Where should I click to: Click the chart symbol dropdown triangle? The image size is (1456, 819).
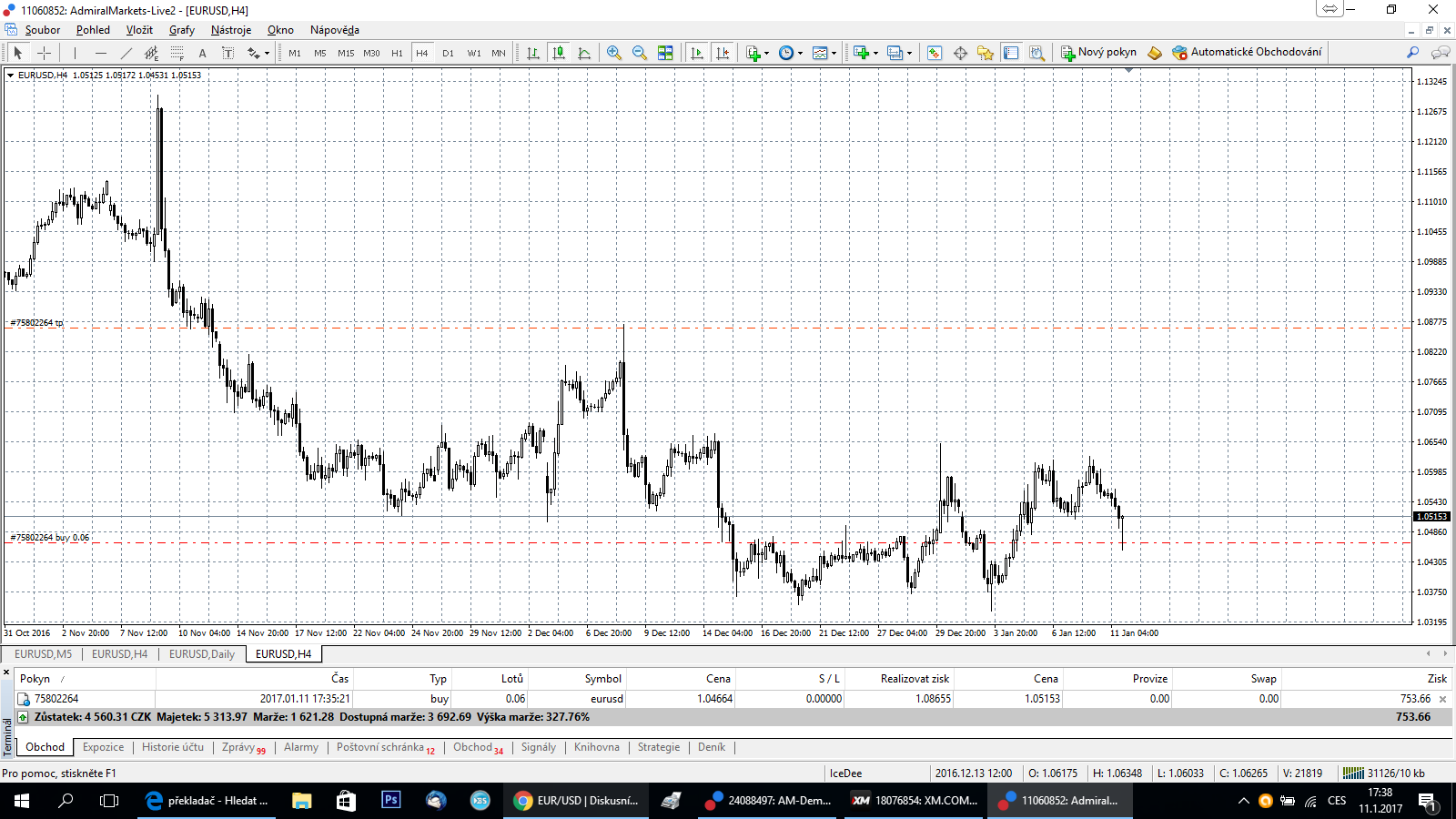(11, 76)
